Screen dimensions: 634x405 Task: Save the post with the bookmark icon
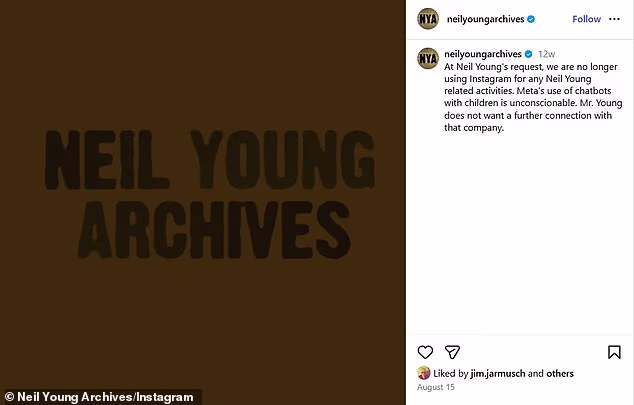pyautogui.click(x=614, y=352)
